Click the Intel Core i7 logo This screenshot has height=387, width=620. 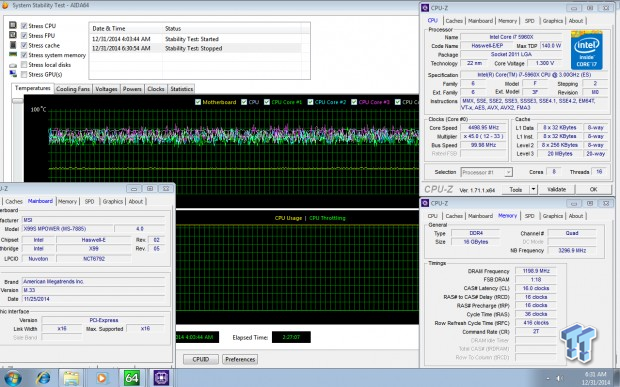pyautogui.click(x=586, y=51)
